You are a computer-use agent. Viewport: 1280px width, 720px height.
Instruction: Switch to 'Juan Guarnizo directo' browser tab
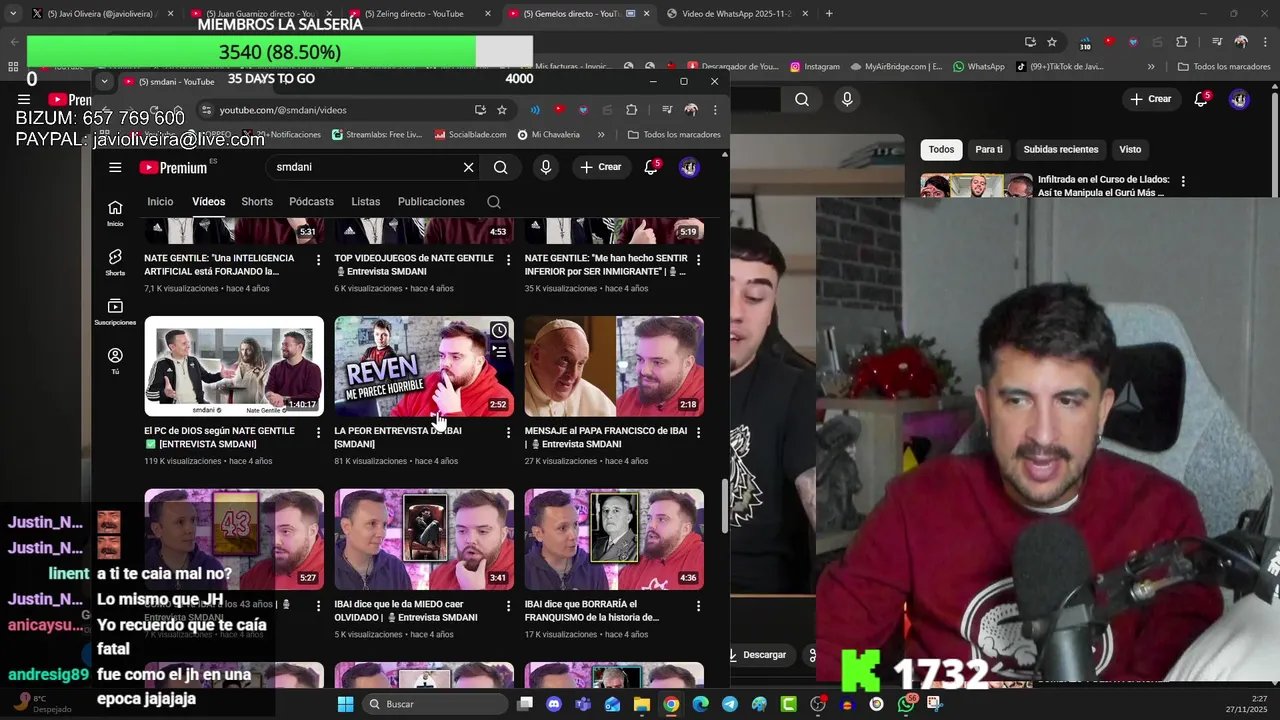pos(260,14)
